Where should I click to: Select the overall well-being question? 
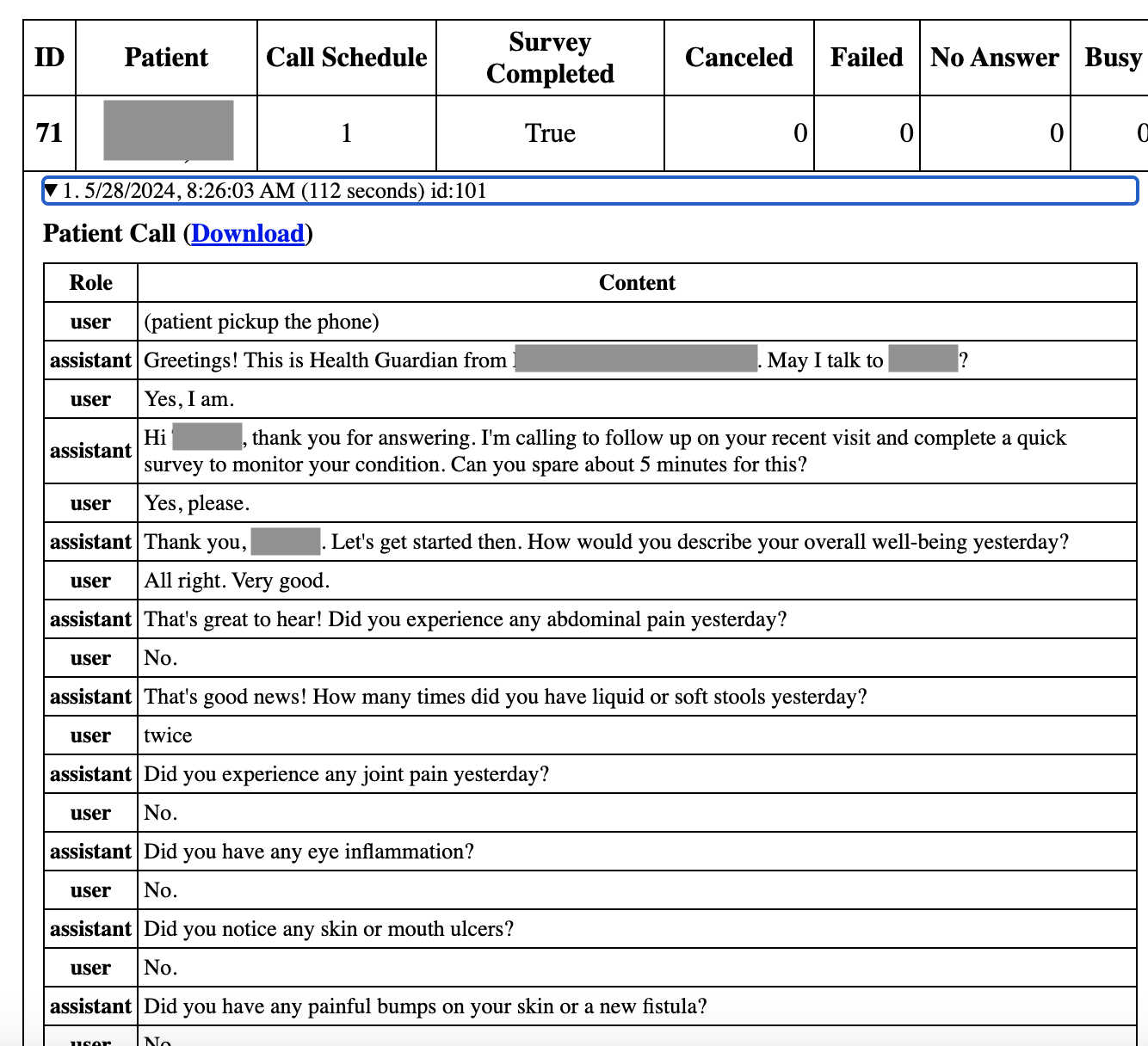638,542
